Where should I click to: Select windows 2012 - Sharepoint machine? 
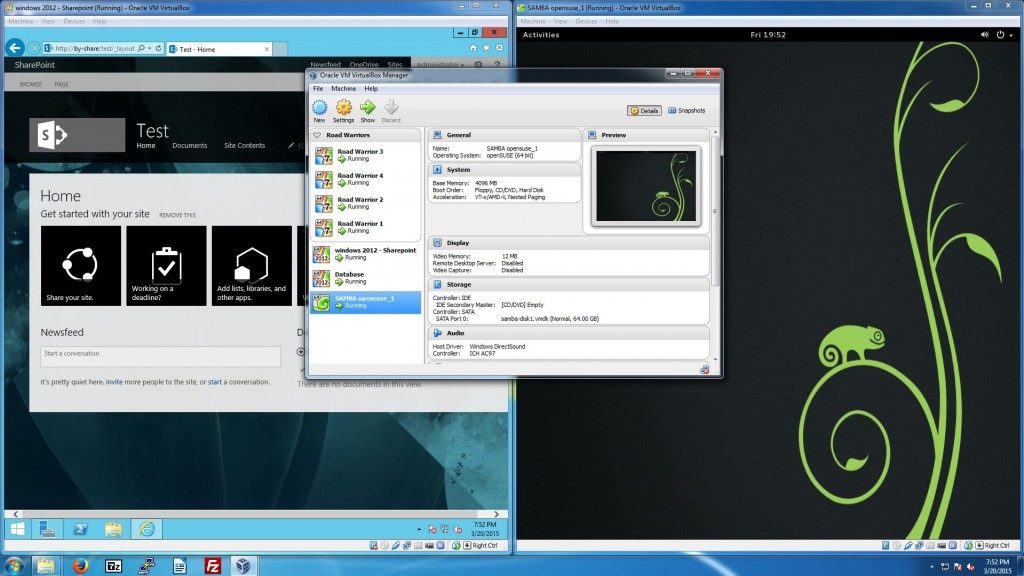tap(366, 254)
